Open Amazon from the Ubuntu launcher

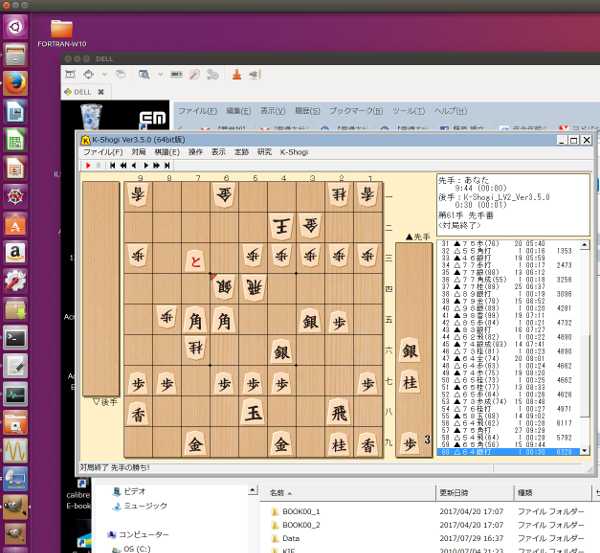click(x=15, y=253)
